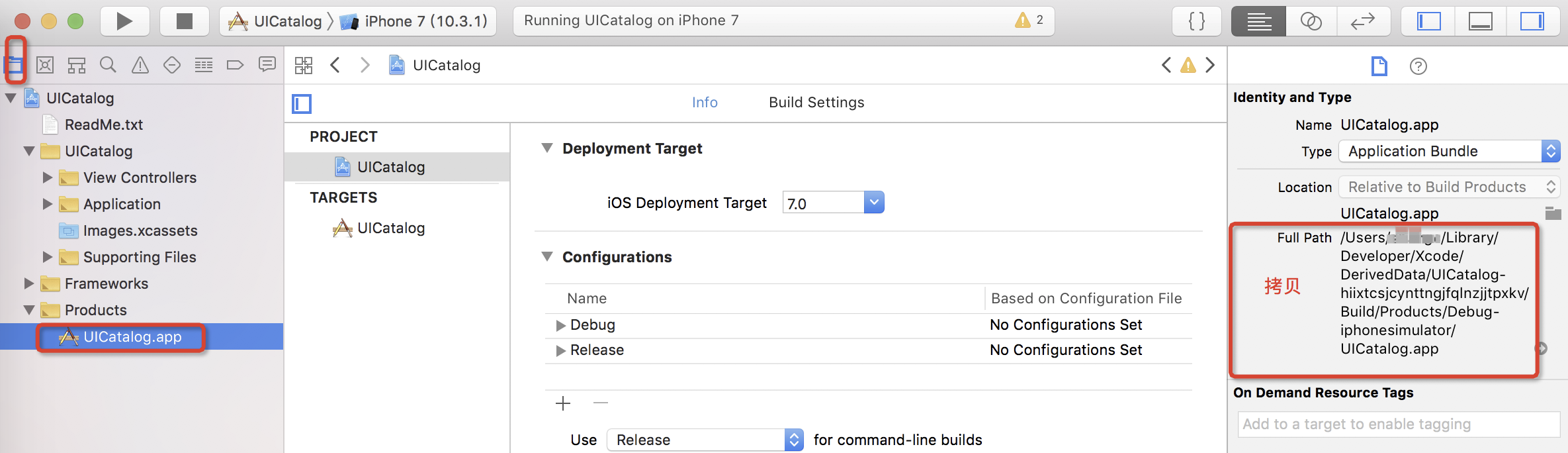Open the Type Application Bundle dropdown
Viewport: 1568px width, 453px height.
[x=1449, y=152]
